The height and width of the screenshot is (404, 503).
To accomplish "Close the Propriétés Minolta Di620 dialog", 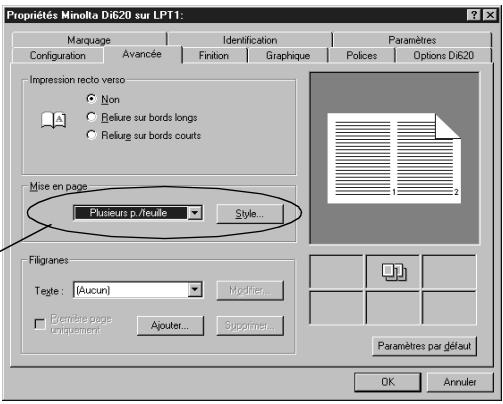I will (490, 15).
